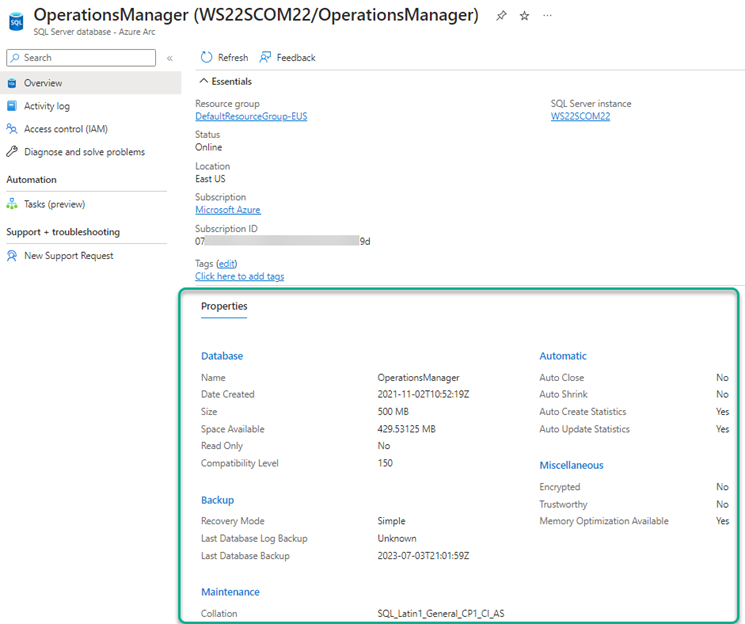Pin the OperationsManager resource to dashboard
Image resolution: width=745 pixels, height=624 pixels.
tap(502, 16)
